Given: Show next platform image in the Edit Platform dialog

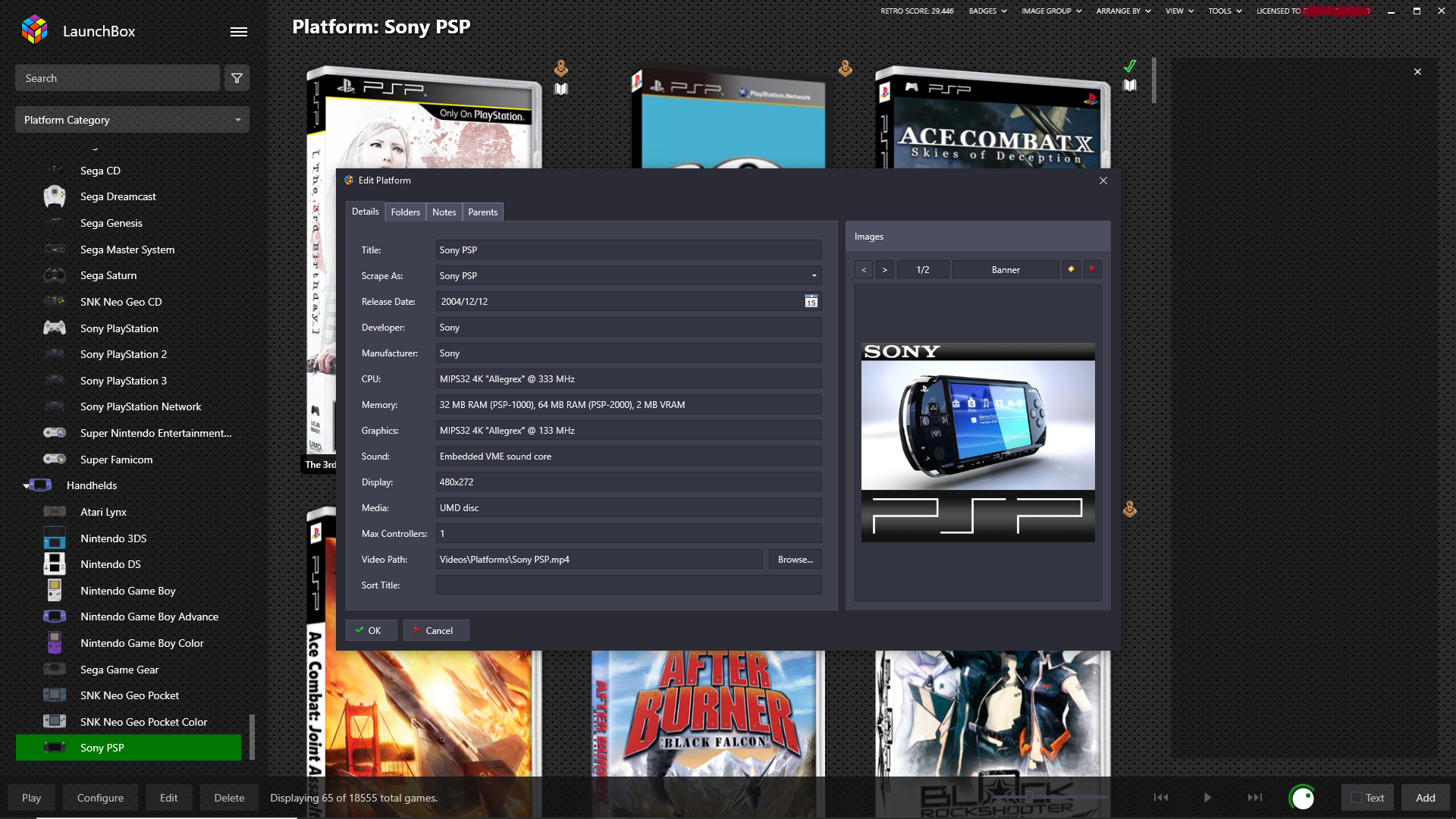Looking at the screenshot, I should [884, 270].
